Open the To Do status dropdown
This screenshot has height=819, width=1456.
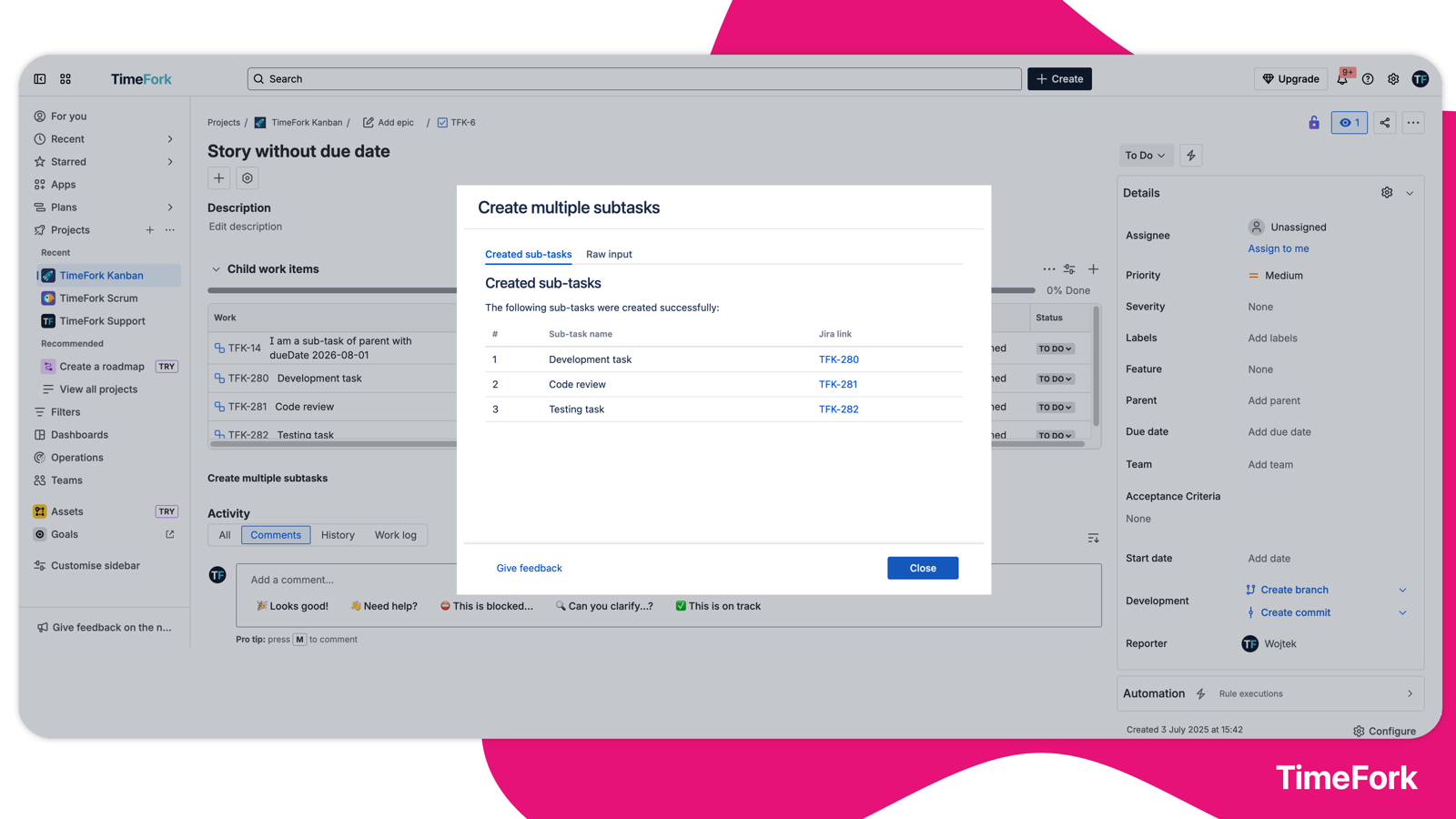click(1145, 155)
